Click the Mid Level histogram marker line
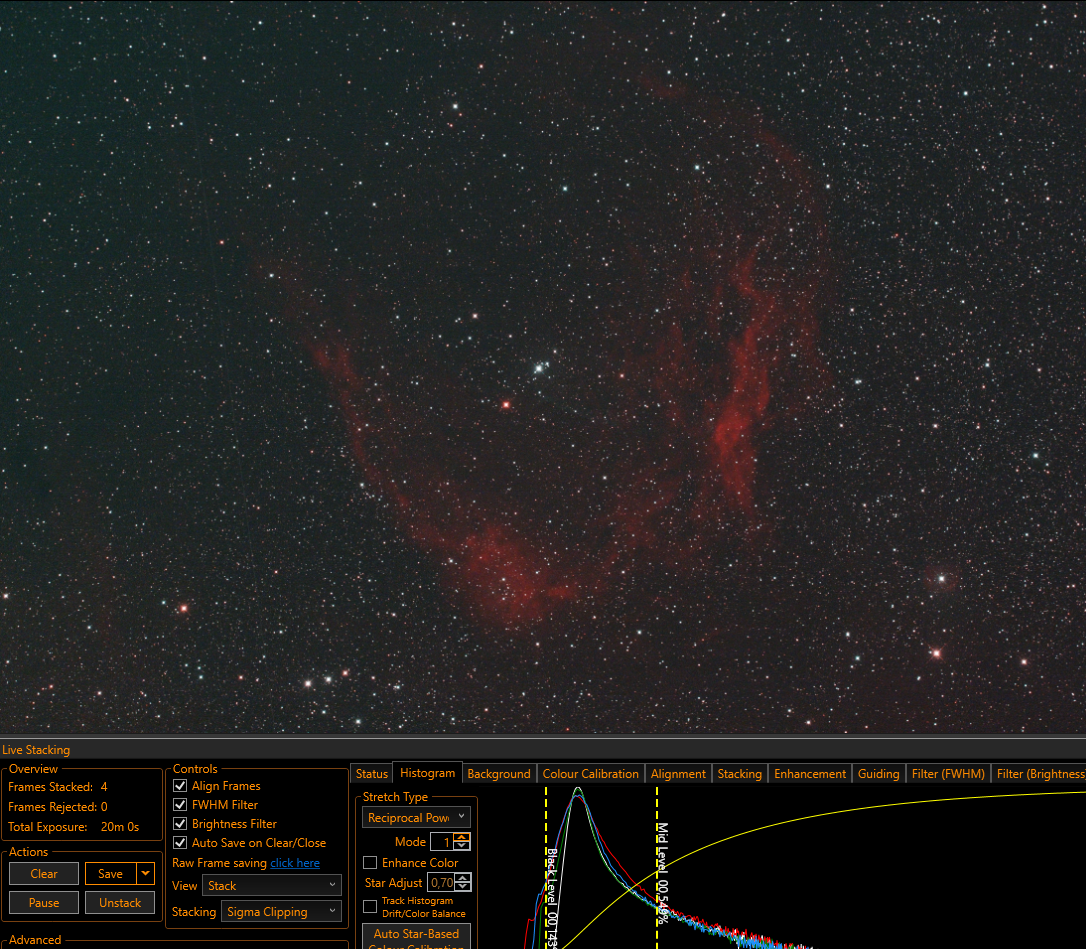Viewport: 1086px width, 949px height. (x=657, y=867)
